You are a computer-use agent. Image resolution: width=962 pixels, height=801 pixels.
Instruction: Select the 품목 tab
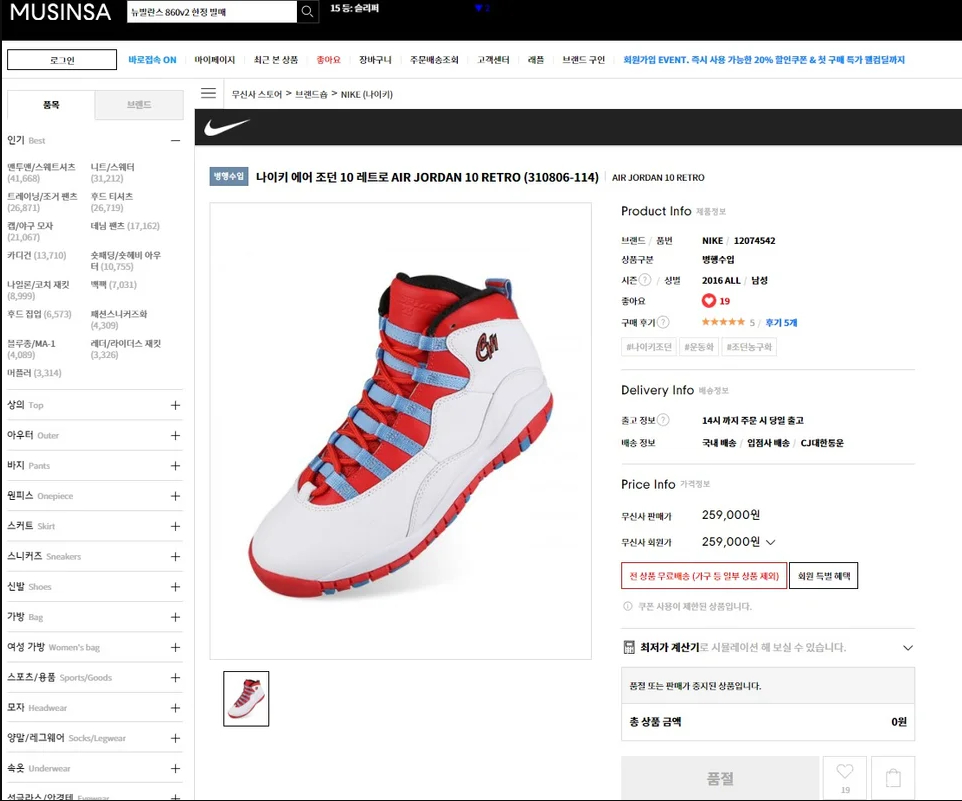(51, 105)
